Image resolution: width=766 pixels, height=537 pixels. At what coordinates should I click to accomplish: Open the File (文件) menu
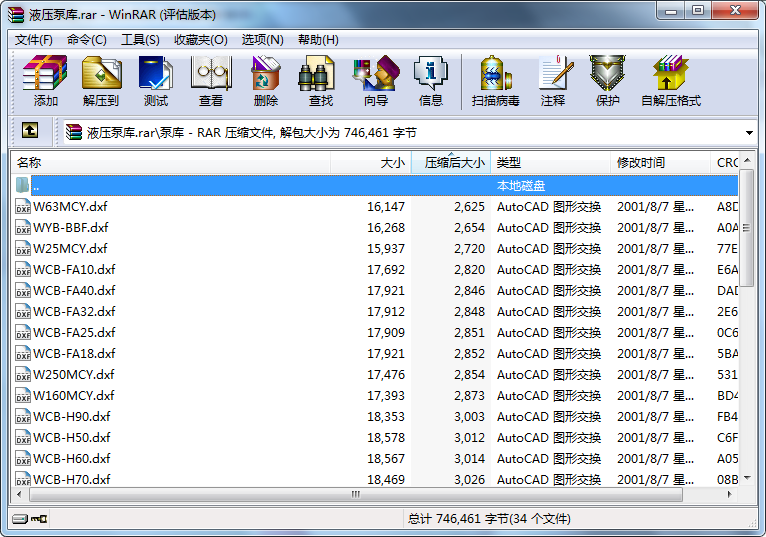pos(34,40)
